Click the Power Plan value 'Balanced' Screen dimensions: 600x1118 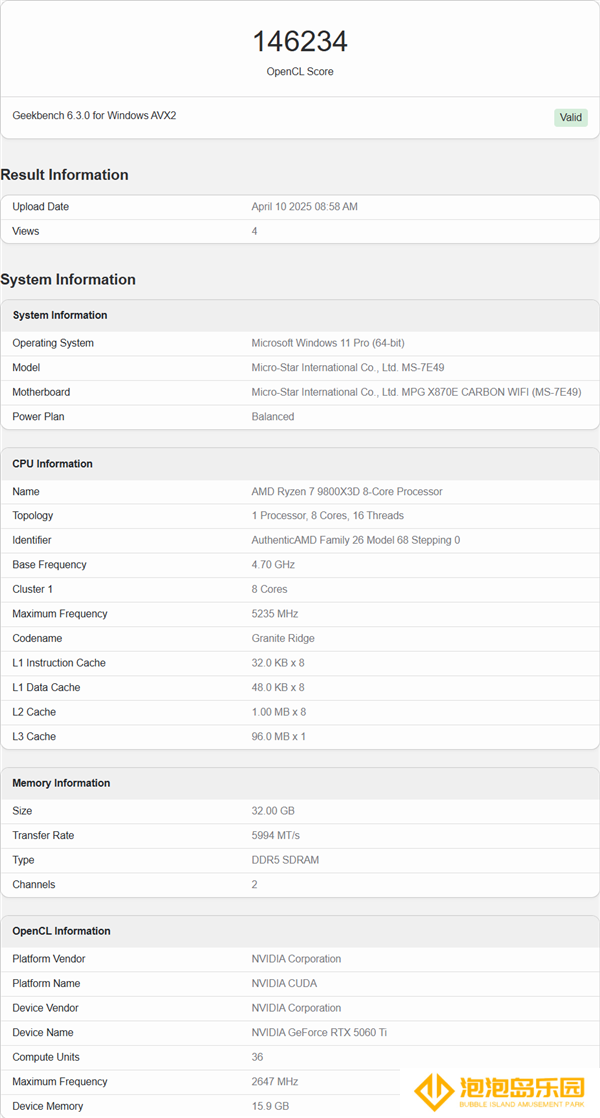coord(273,416)
